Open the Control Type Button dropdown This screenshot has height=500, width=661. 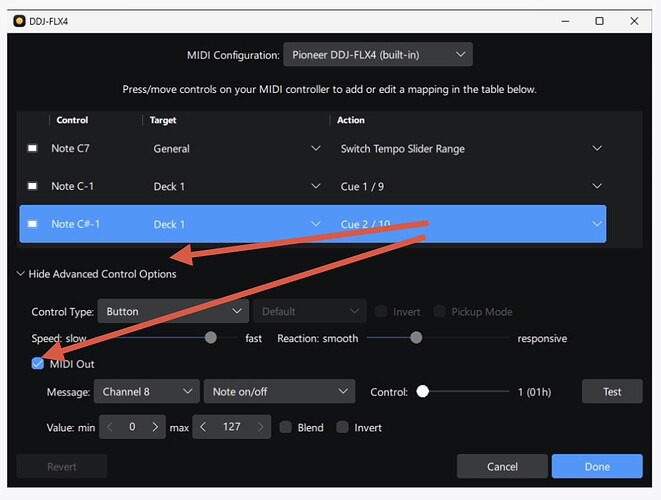173,312
